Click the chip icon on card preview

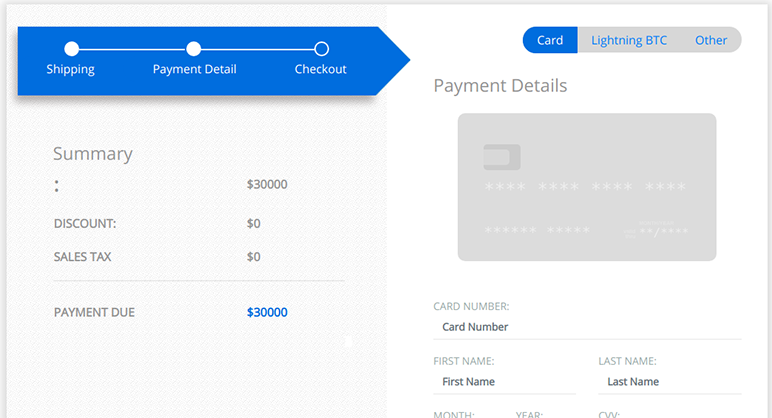[x=502, y=157]
